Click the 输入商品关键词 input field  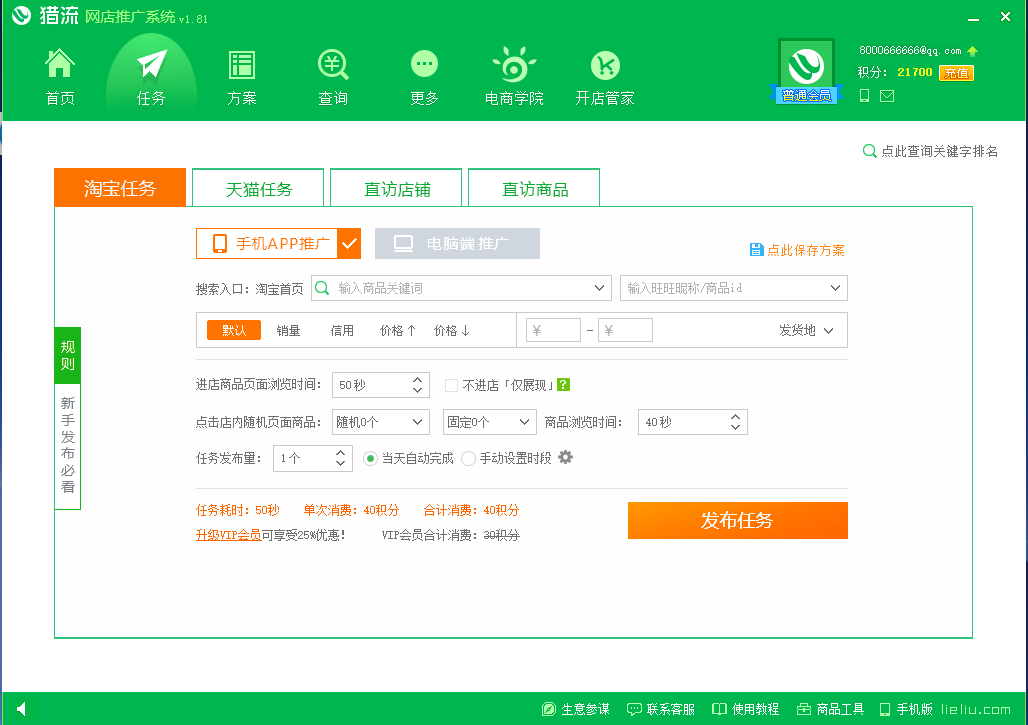[462, 288]
